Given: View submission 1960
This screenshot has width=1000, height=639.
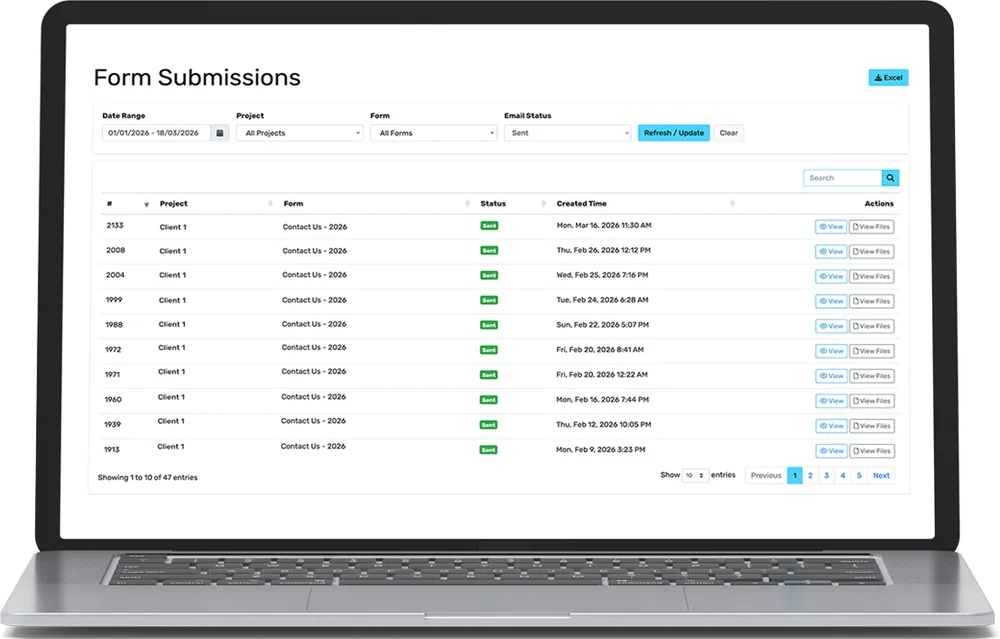Looking at the screenshot, I should click(x=831, y=401).
